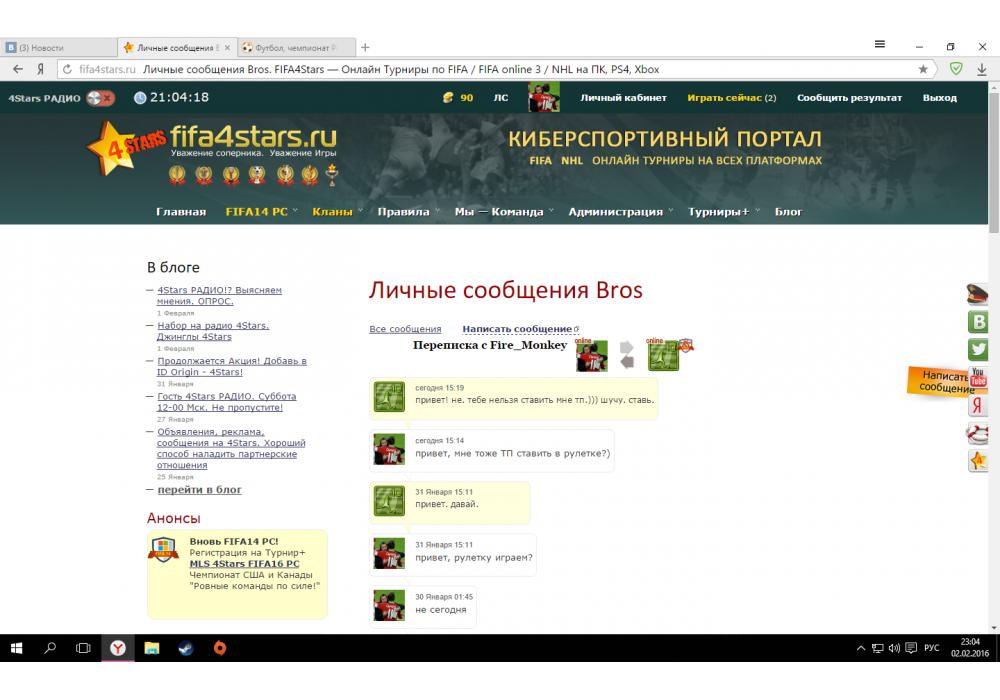
Task: Open Steam from the taskbar
Action: 186,648
